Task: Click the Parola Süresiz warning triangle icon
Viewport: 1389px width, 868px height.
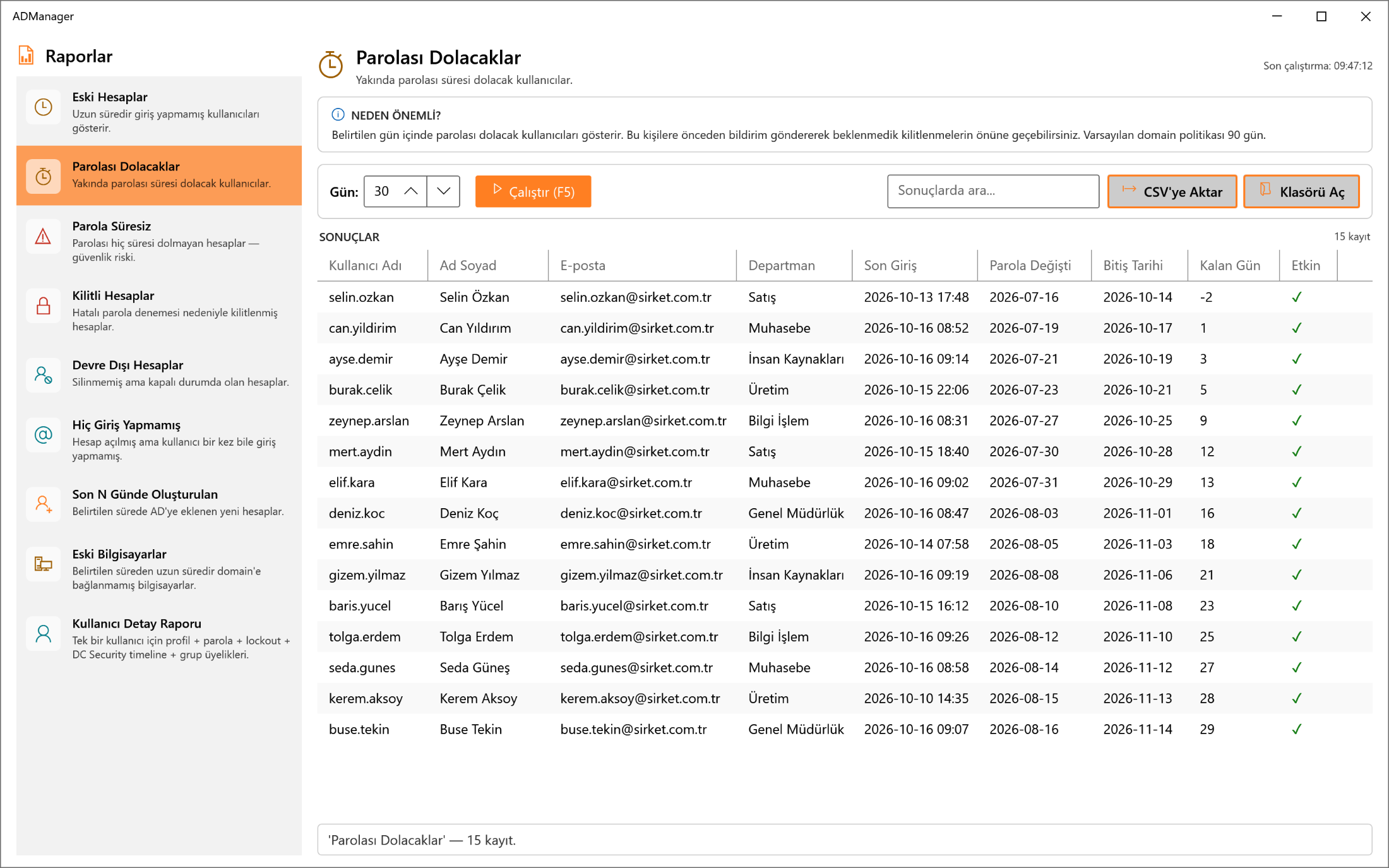Action: pos(43,236)
